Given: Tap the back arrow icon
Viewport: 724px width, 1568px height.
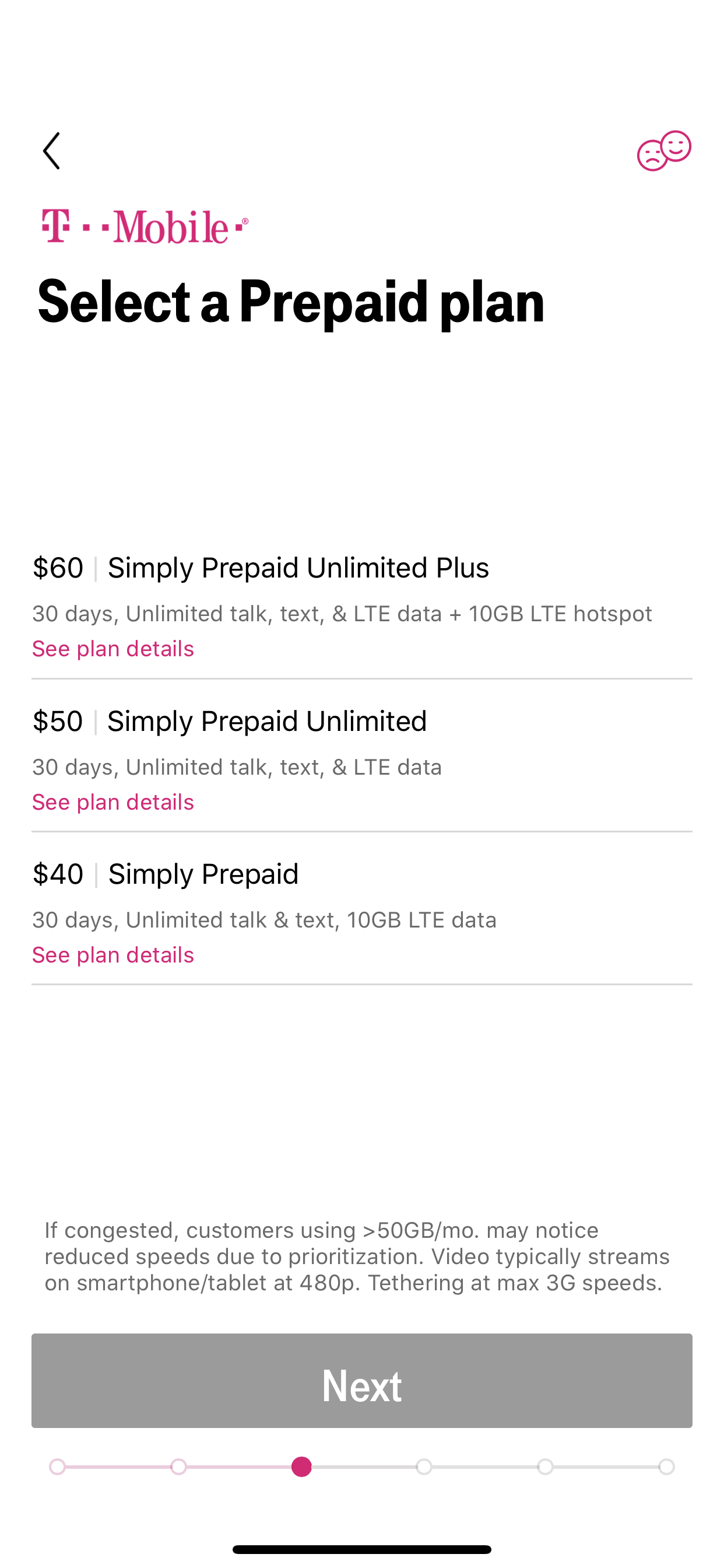Looking at the screenshot, I should (52, 150).
